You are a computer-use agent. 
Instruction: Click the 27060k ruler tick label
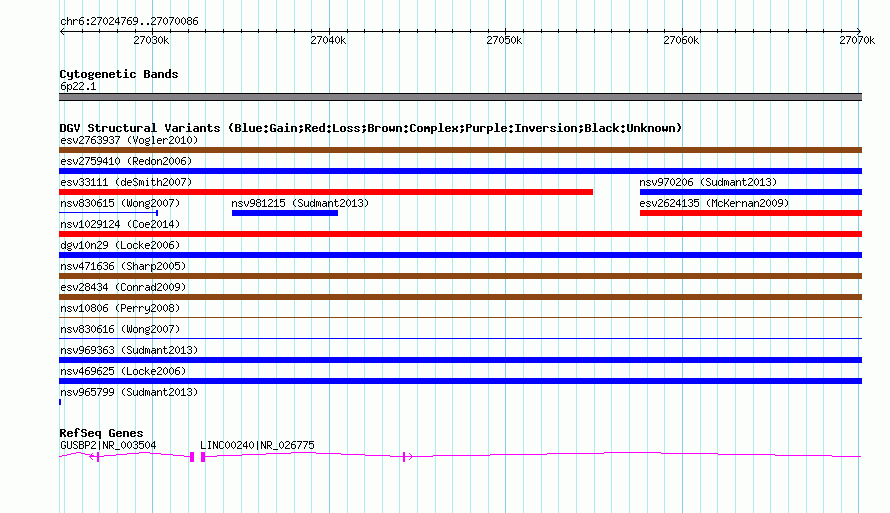click(x=681, y=40)
